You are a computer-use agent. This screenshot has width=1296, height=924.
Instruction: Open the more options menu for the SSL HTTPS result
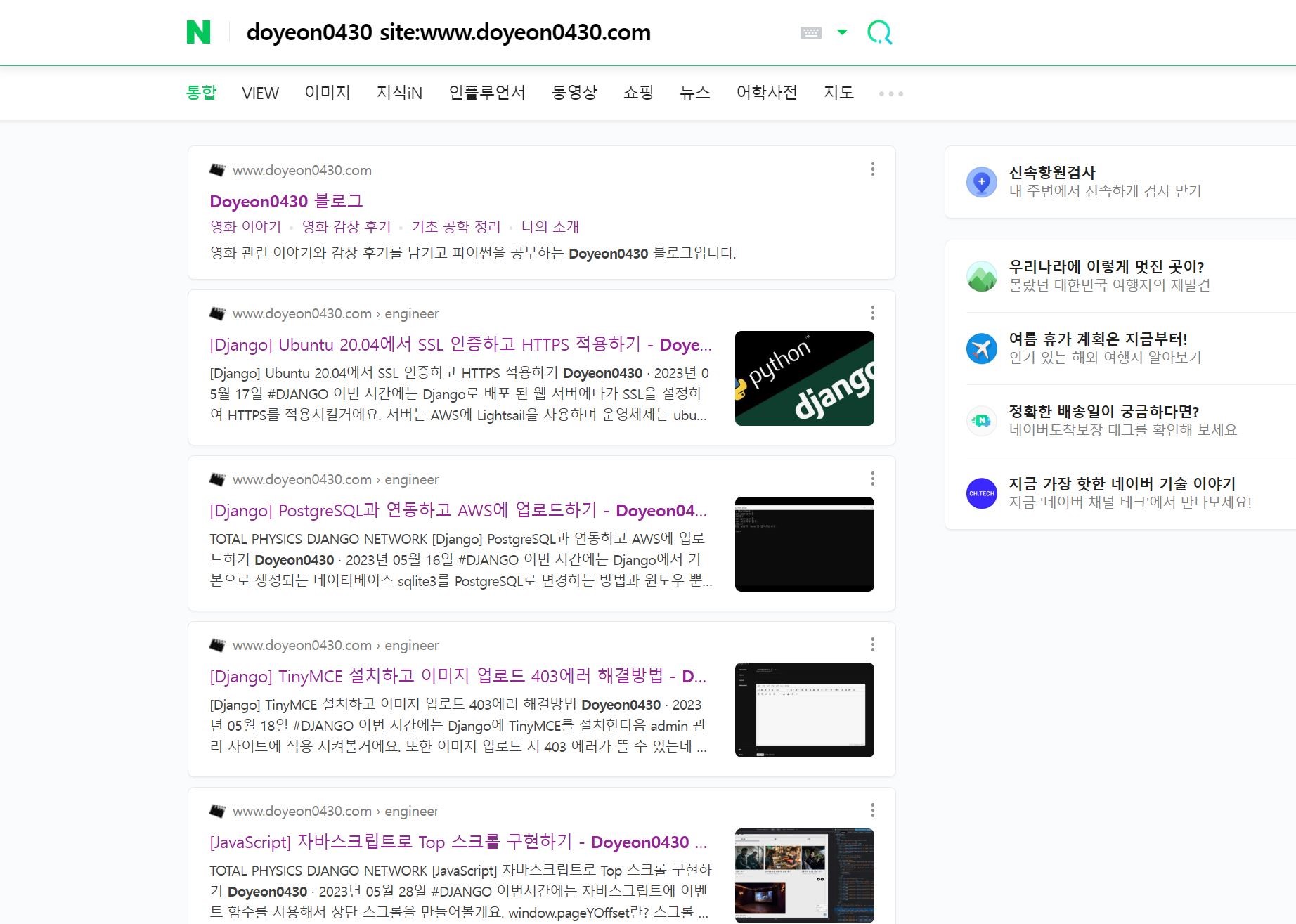coord(872,313)
